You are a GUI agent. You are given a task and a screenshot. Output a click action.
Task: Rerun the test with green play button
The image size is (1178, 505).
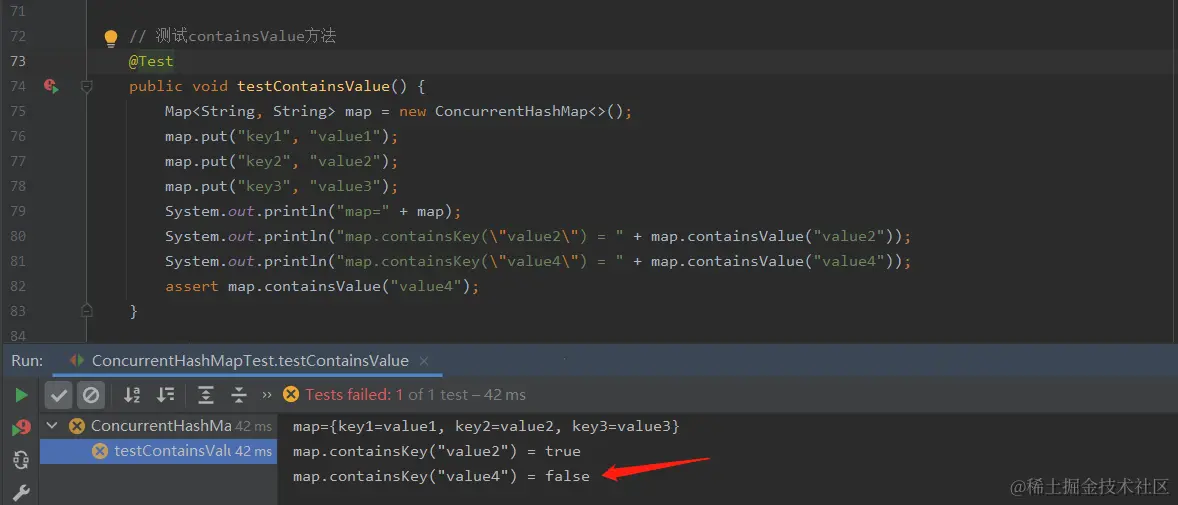click(21, 395)
